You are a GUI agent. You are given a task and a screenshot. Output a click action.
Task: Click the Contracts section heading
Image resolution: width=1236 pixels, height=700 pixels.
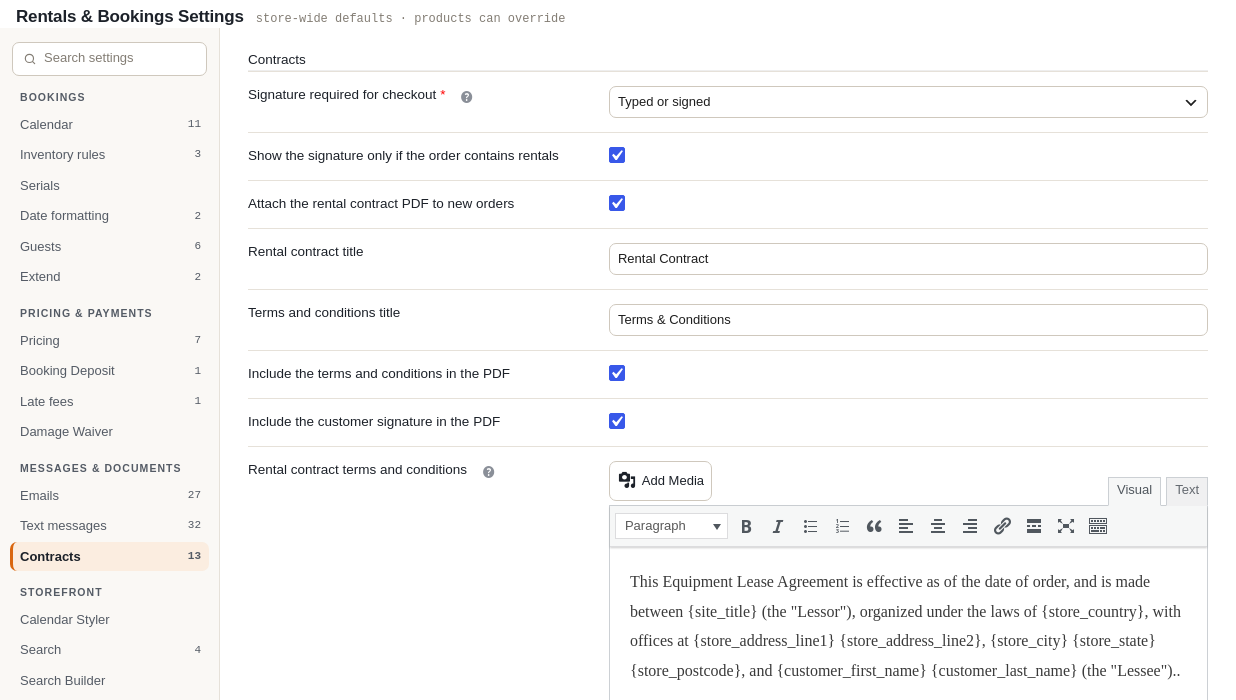(x=277, y=60)
